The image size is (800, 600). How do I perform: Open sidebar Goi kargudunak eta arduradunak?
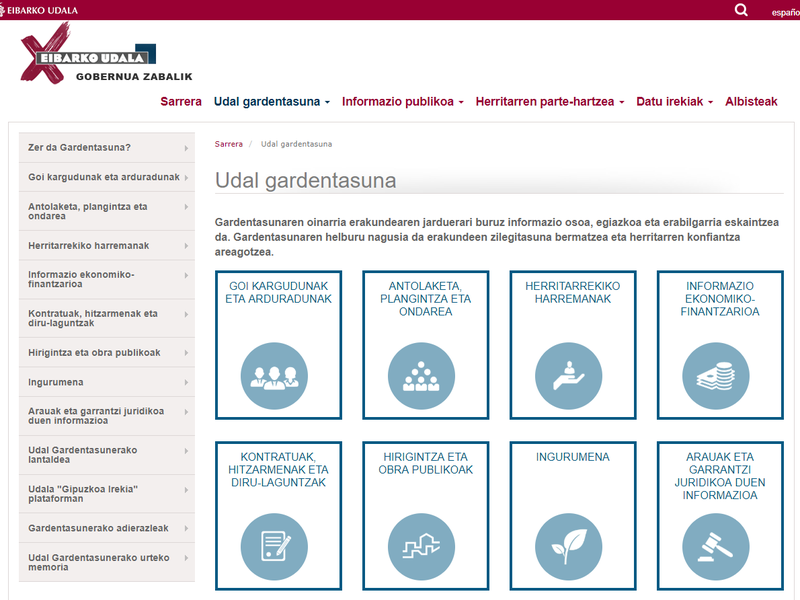107,177
